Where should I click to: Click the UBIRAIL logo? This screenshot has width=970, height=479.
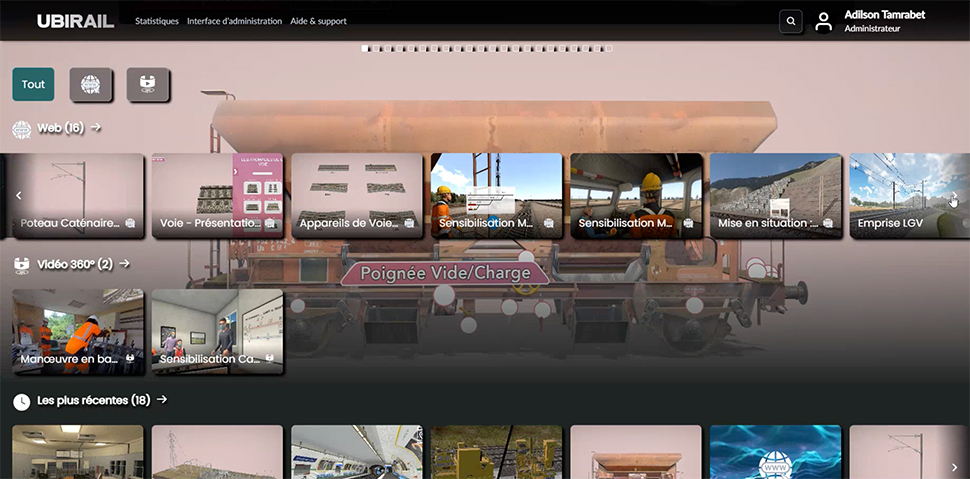(x=76, y=21)
